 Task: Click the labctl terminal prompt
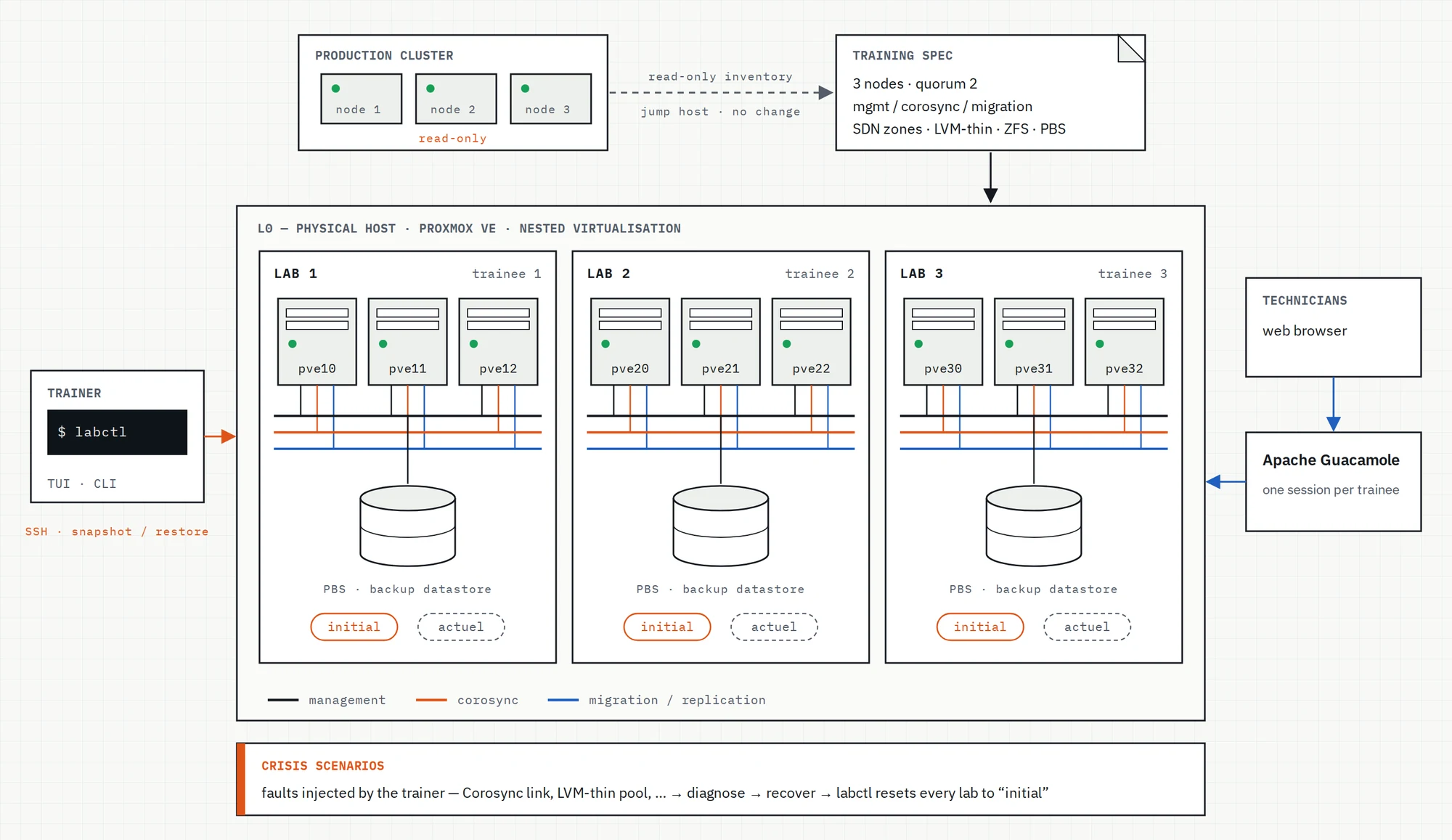pyautogui.click(x=117, y=432)
